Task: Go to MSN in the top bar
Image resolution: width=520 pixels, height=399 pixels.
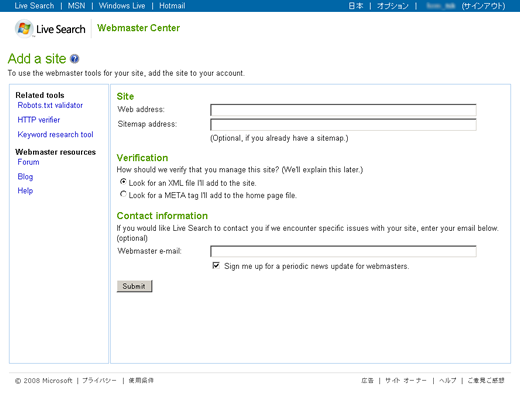Action: (x=76, y=6)
